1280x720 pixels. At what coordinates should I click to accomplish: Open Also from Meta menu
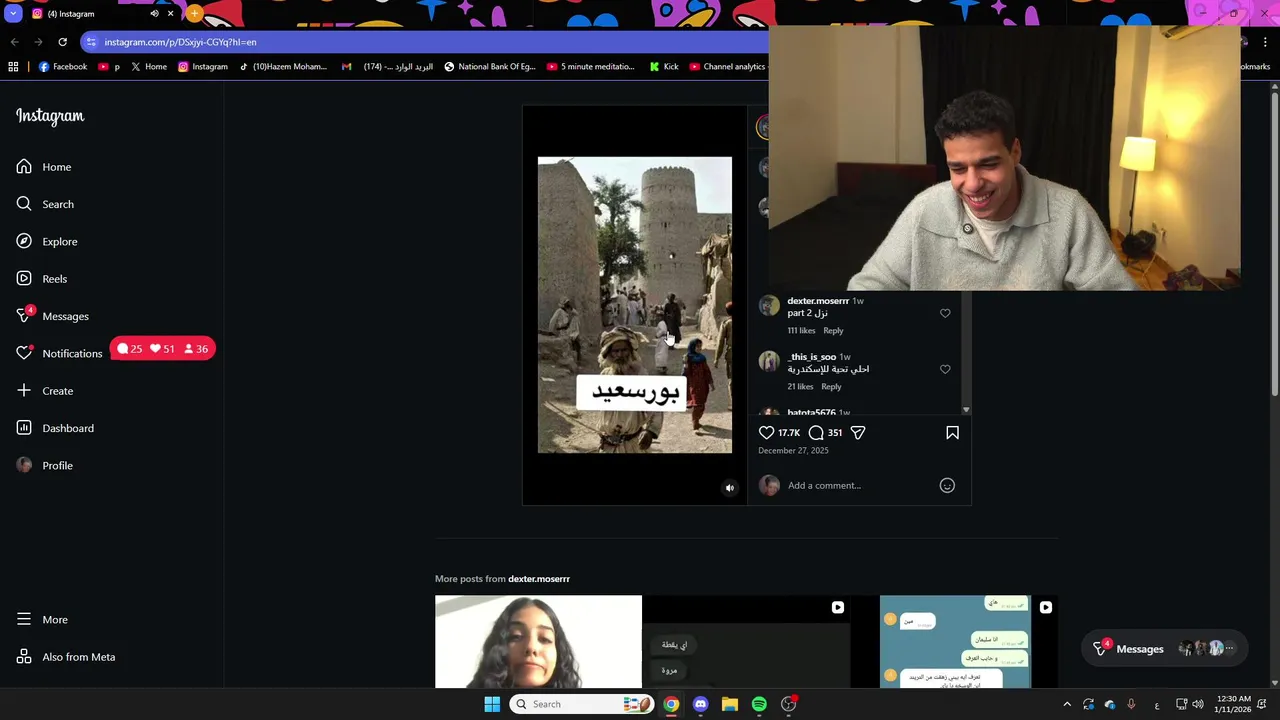66,657
